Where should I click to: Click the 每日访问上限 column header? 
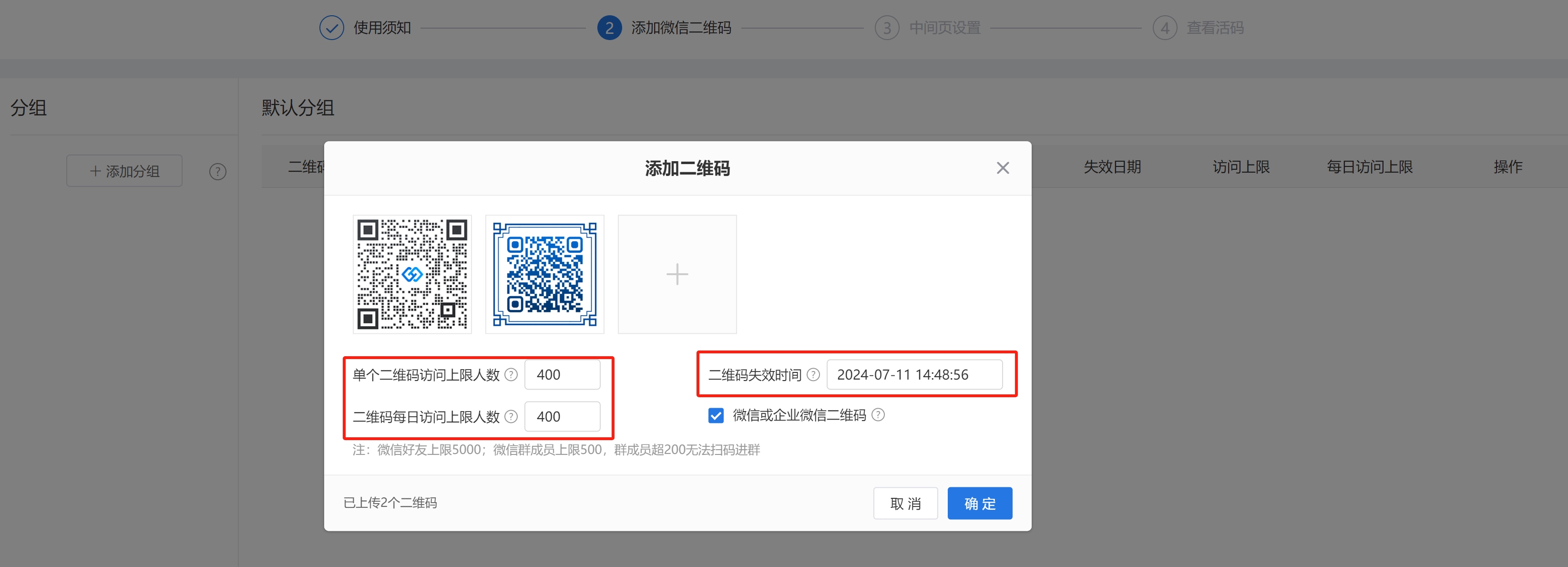click(x=1370, y=167)
